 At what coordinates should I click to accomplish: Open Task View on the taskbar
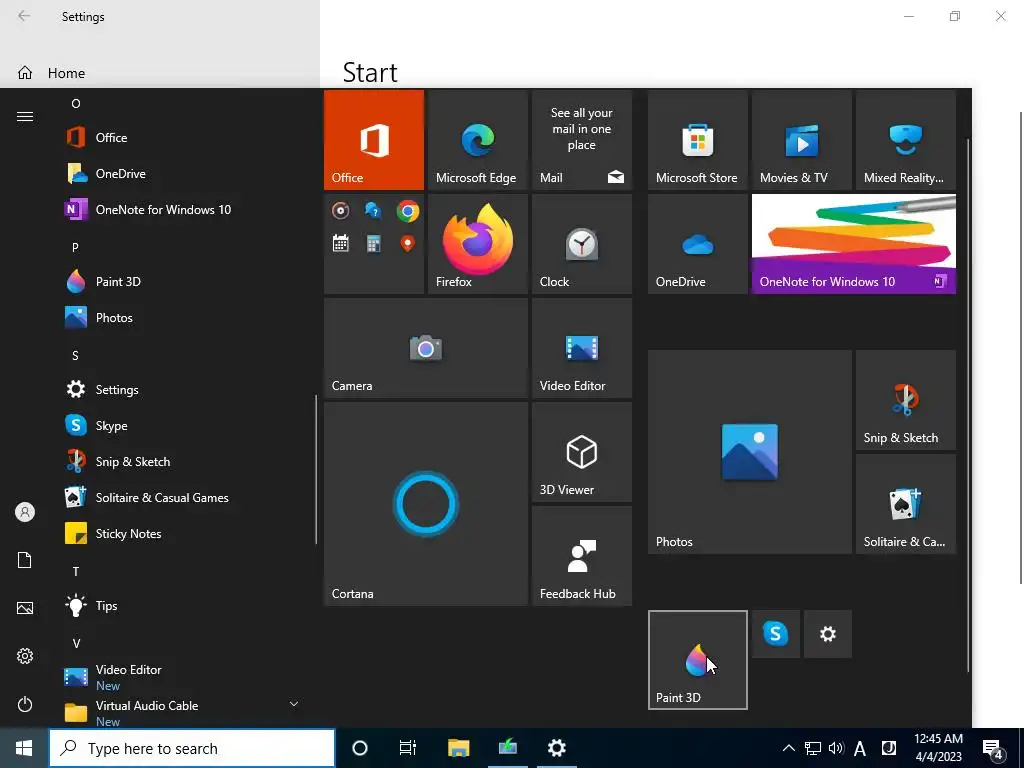[x=408, y=748]
